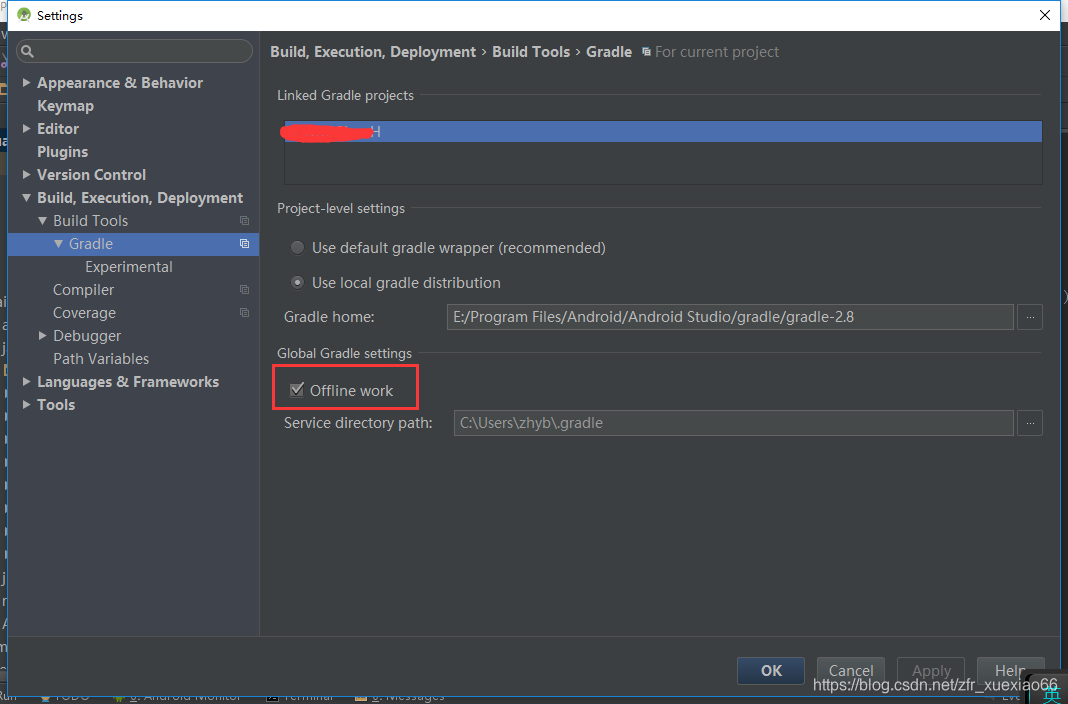The width and height of the screenshot is (1068, 704).
Task: Open the Plugins settings page
Action: click(x=63, y=152)
